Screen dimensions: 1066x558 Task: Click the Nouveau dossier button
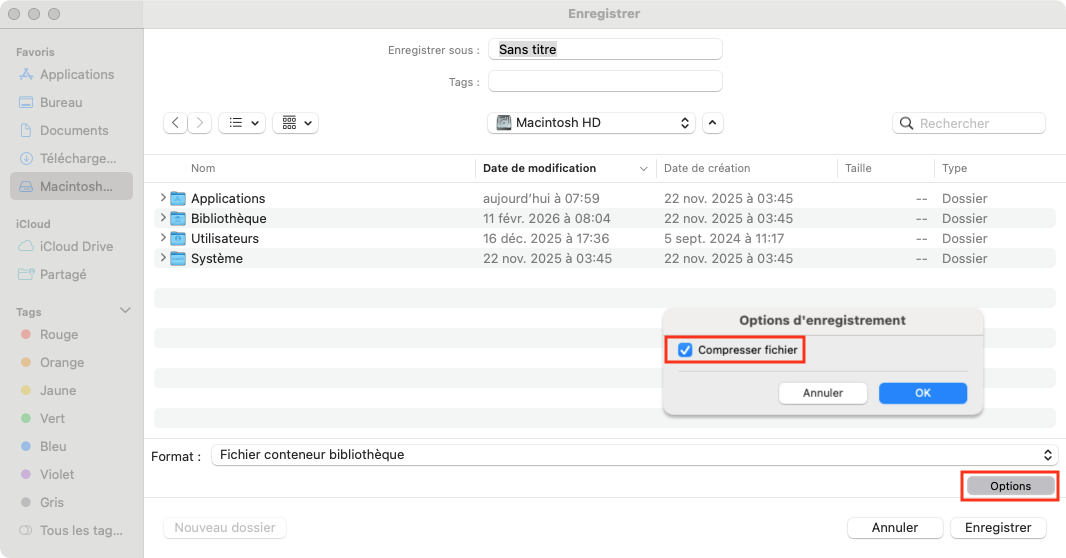pyautogui.click(x=225, y=528)
